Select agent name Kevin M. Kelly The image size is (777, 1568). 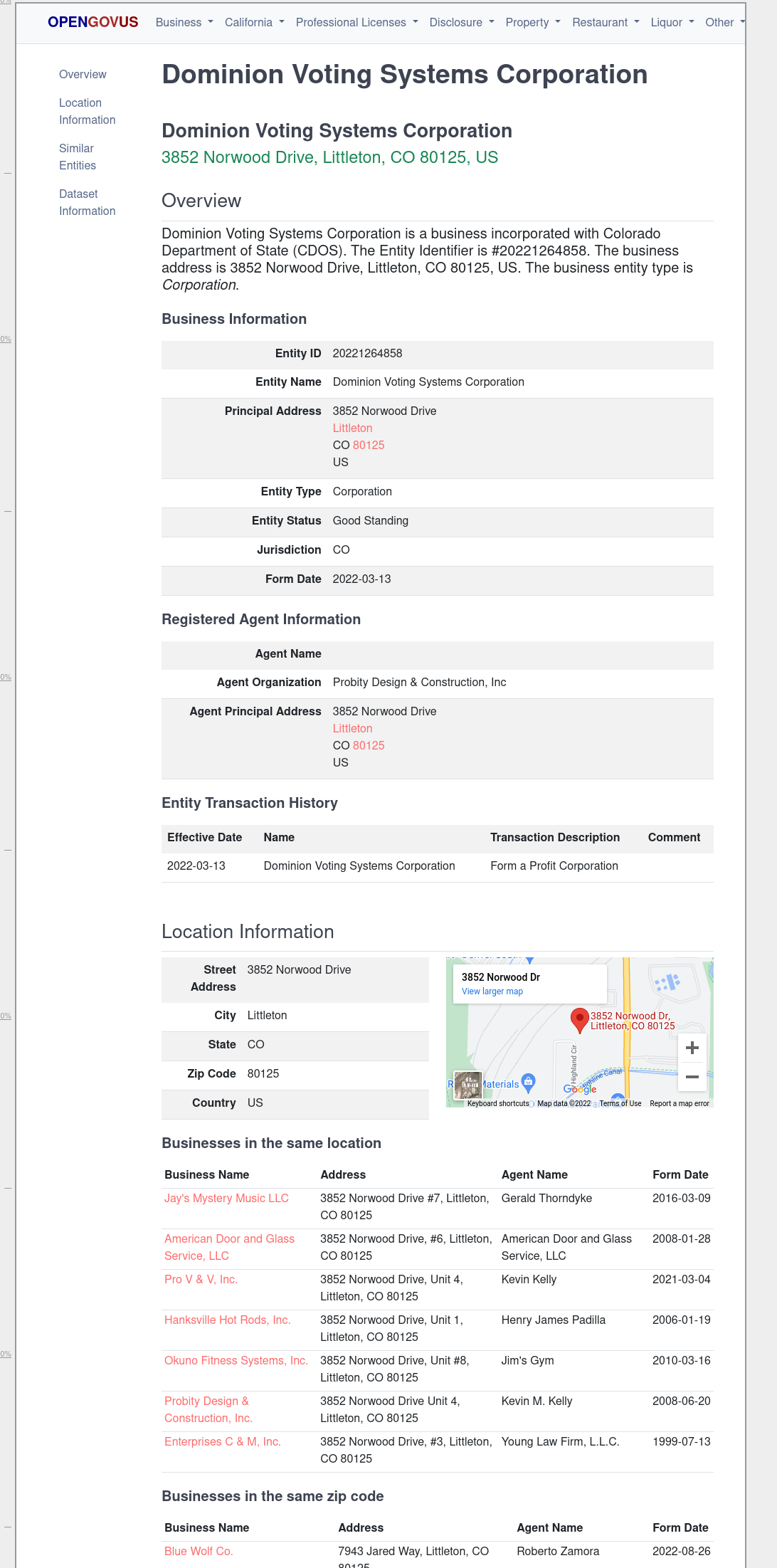click(537, 1401)
